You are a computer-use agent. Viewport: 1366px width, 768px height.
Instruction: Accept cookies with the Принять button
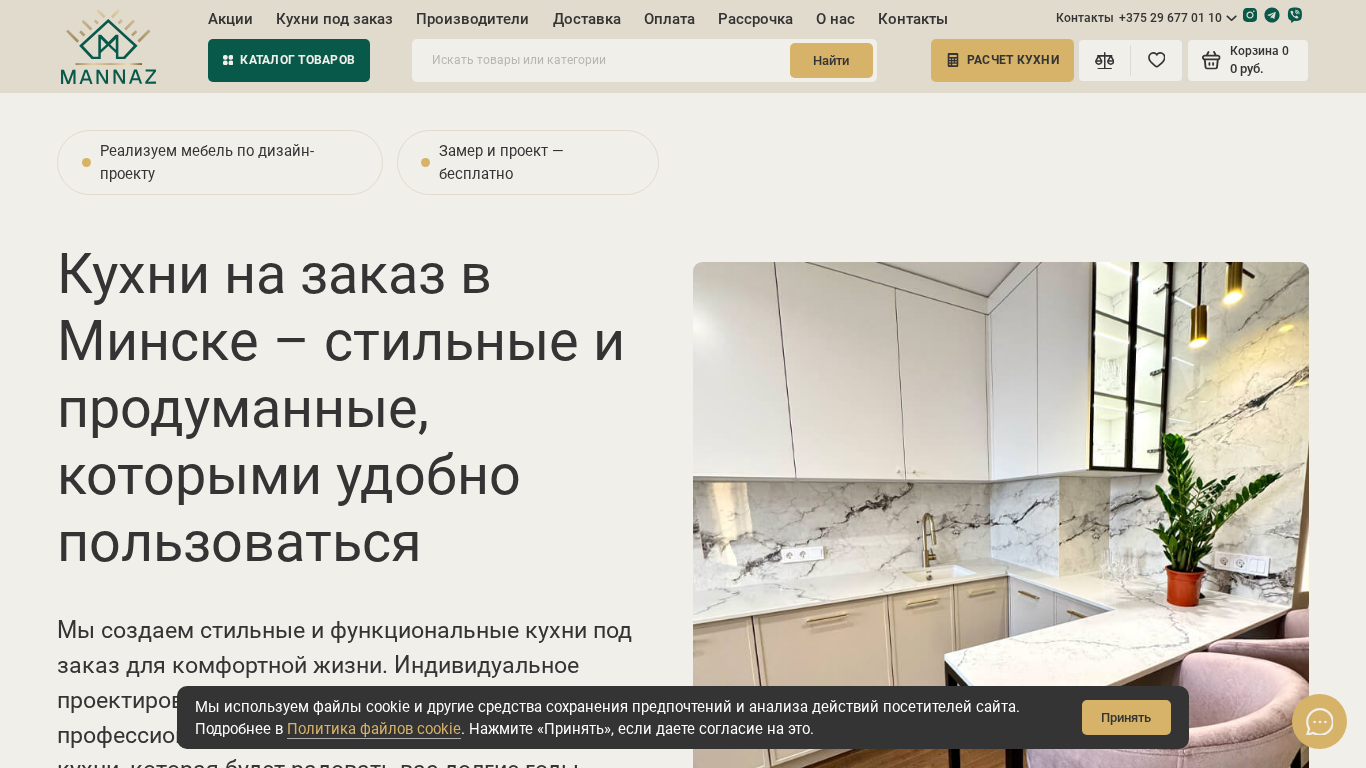pos(1126,717)
